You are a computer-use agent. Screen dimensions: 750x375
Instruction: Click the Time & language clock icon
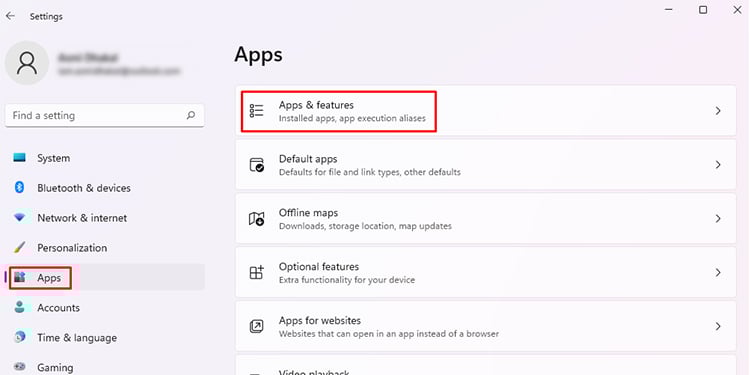(20, 337)
